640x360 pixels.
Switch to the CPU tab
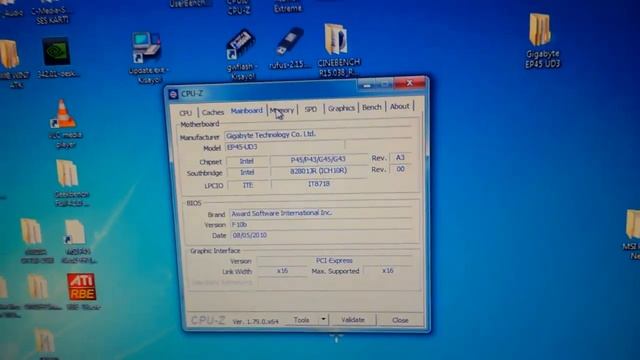pos(185,113)
